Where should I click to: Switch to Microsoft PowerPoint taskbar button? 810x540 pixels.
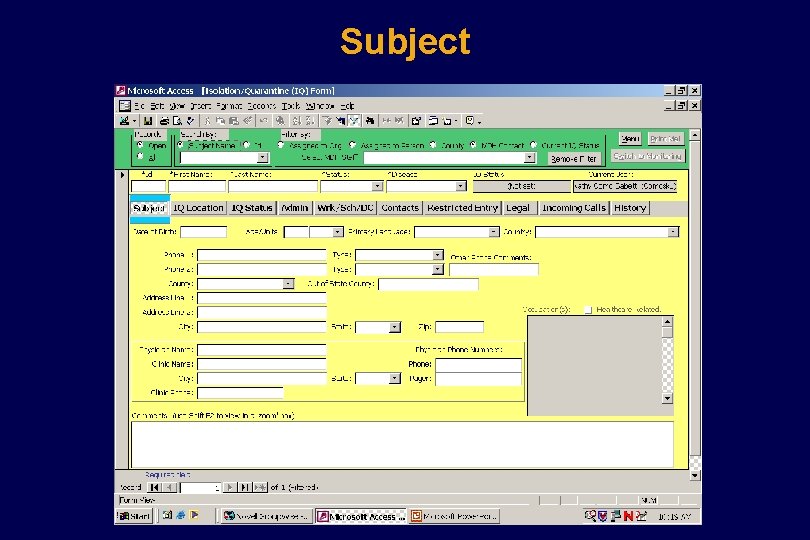click(455, 516)
